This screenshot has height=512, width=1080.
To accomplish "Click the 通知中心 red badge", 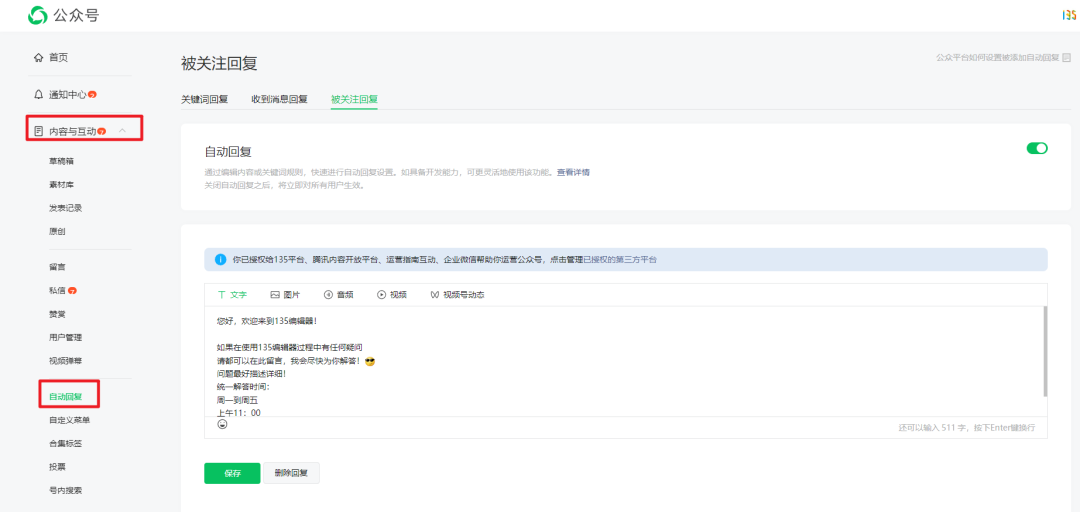I will tap(92, 94).
